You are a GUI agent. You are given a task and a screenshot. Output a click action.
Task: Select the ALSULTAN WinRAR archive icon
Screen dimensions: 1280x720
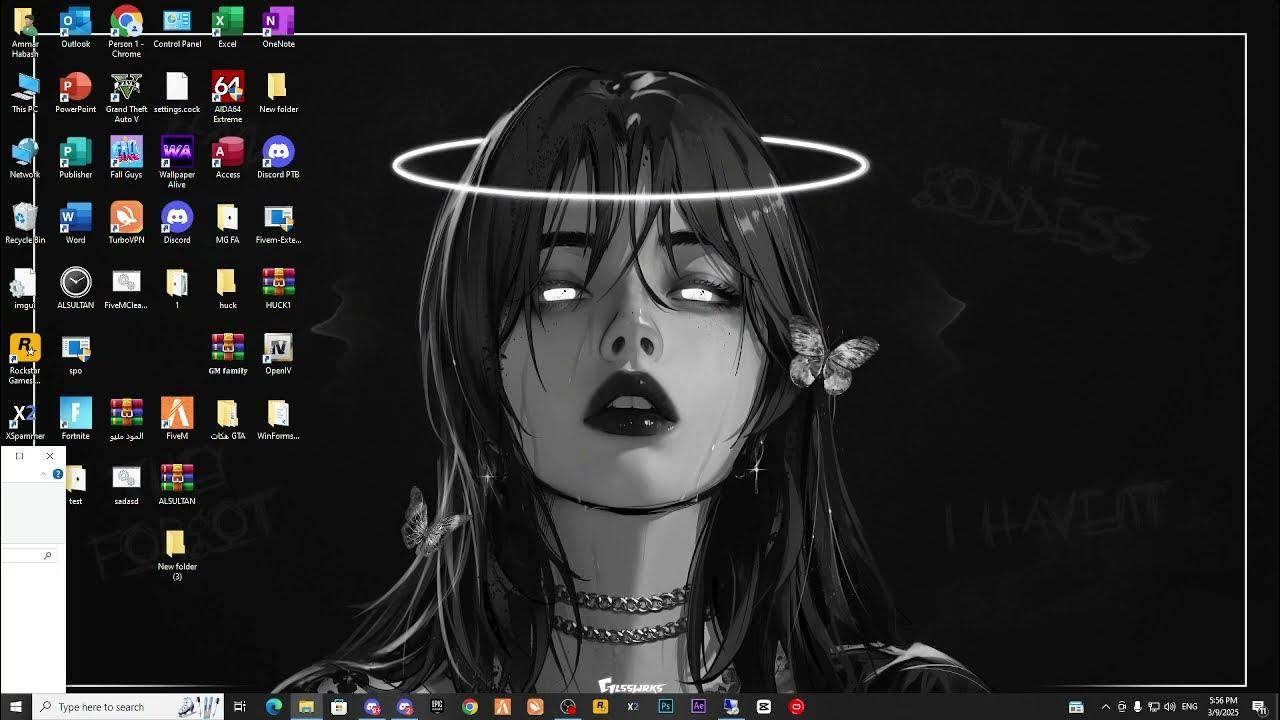point(177,484)
